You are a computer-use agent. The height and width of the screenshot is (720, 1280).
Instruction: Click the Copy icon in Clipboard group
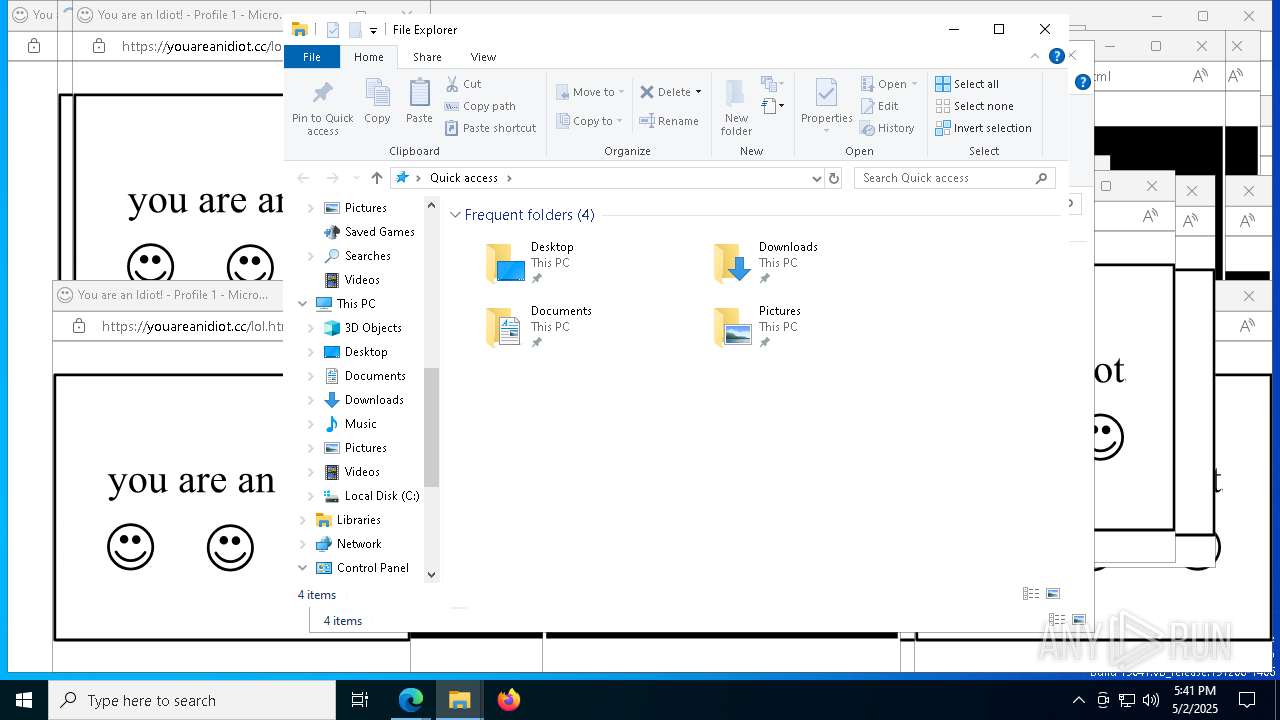click(377, 94)
